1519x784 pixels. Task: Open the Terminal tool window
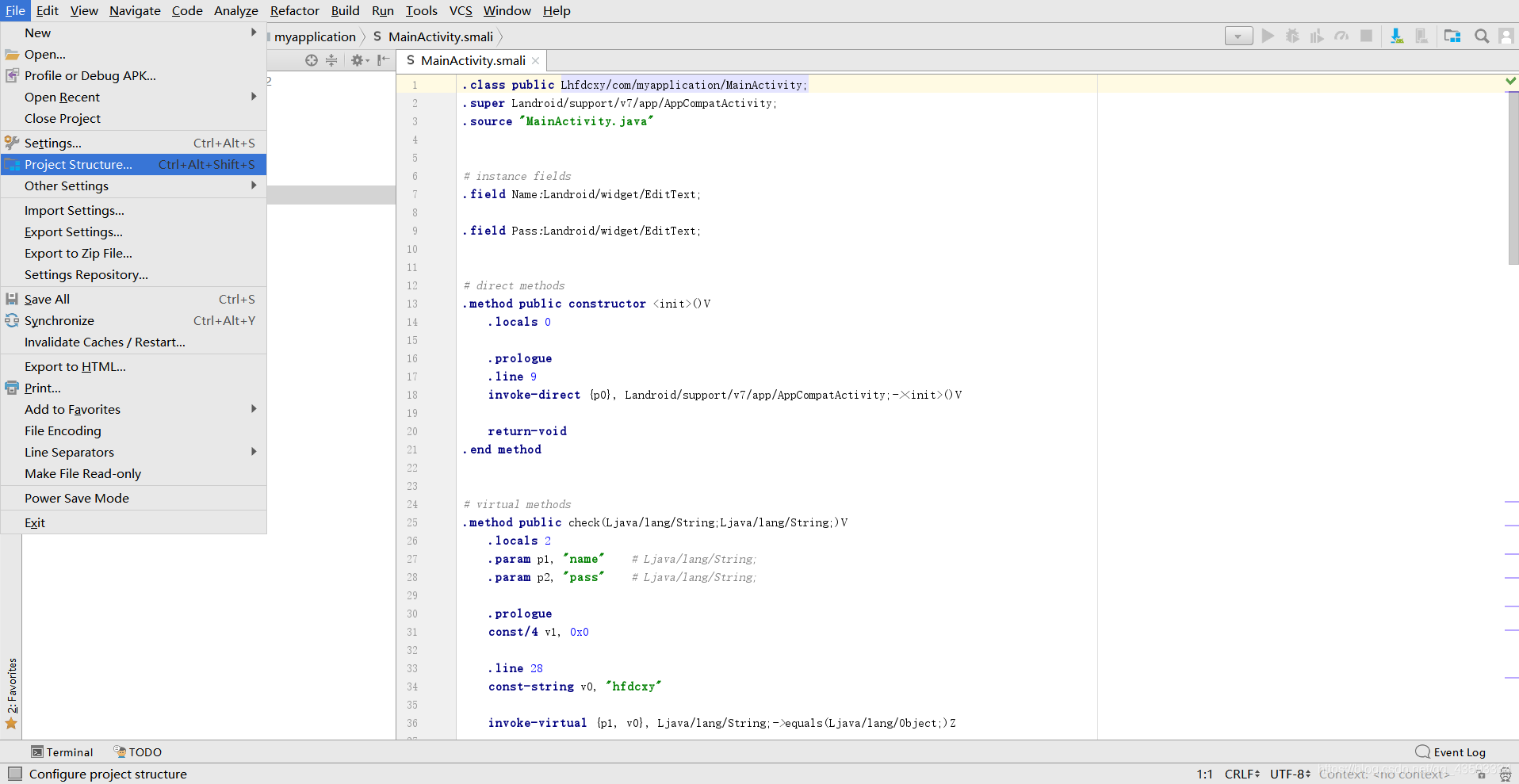coord(62,752)
